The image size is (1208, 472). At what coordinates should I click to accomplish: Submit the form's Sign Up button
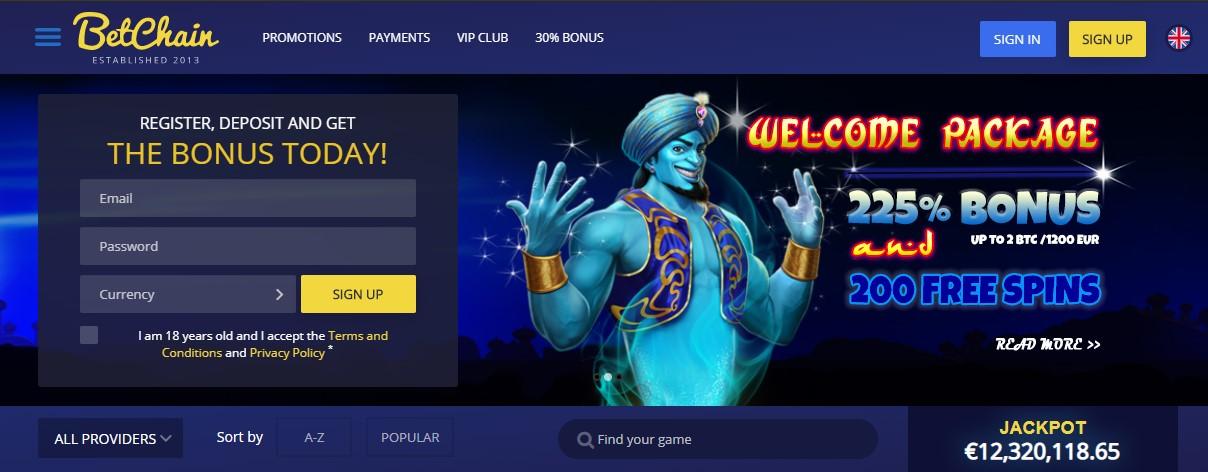(358, 294)
